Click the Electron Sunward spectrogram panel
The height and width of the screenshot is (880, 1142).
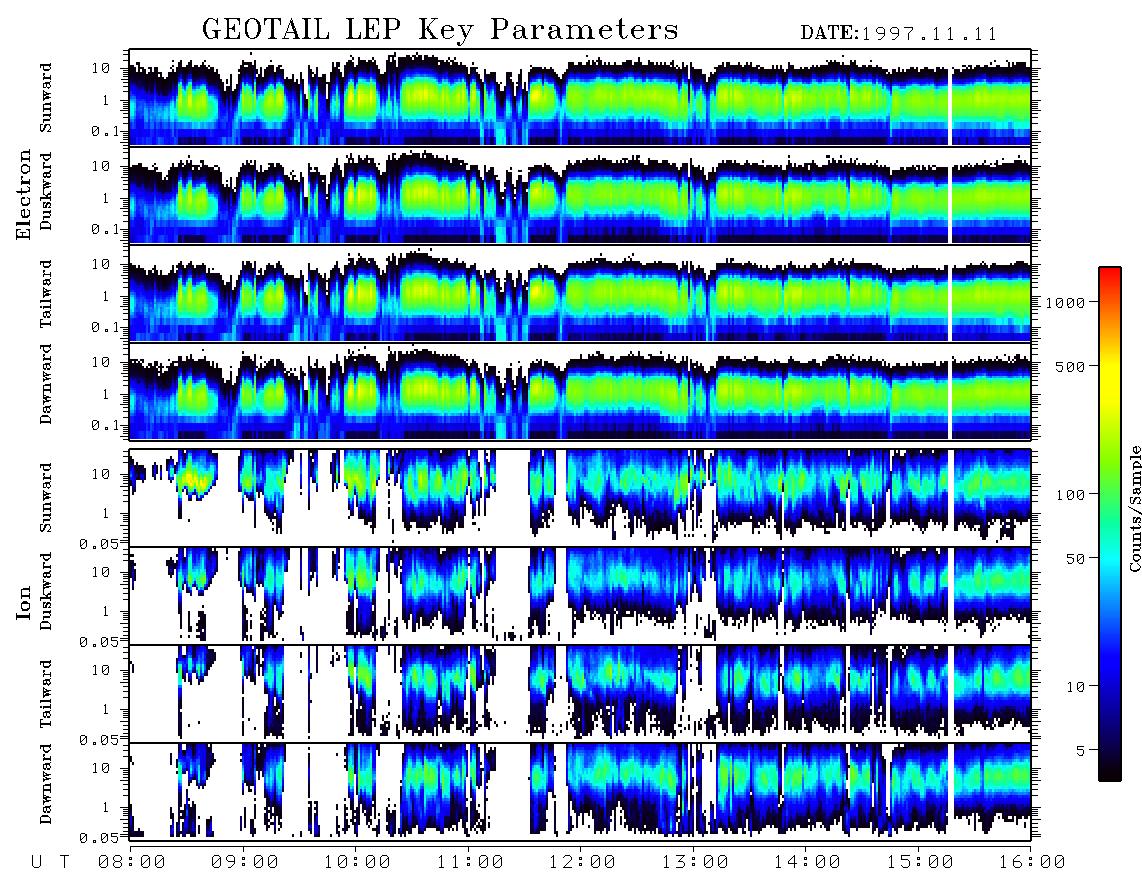point(580,98)
